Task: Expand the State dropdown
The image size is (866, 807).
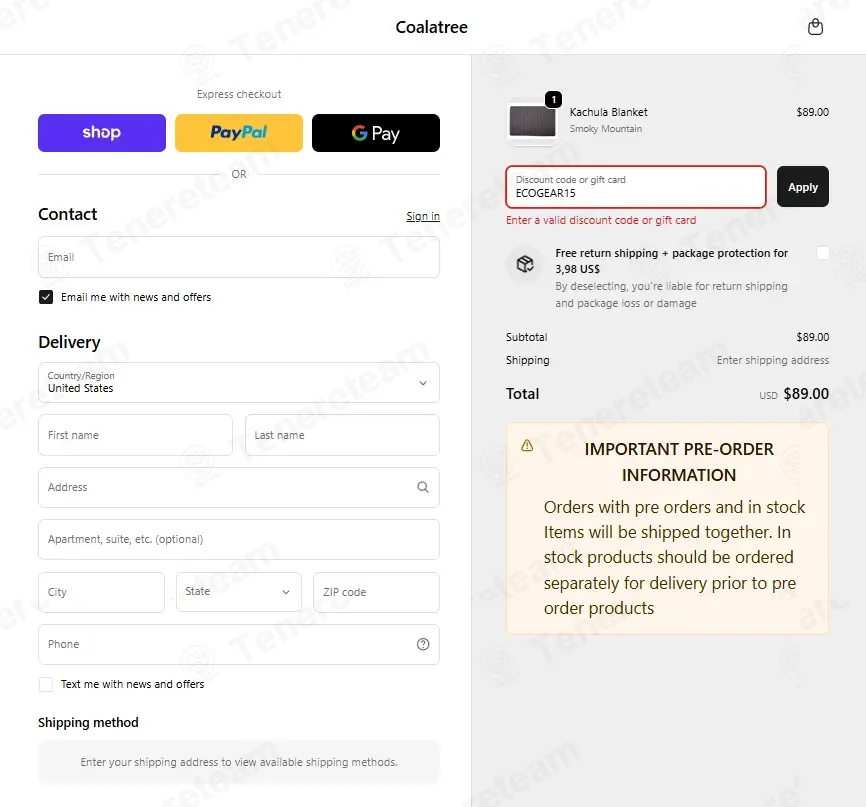Action: [239, 592]
